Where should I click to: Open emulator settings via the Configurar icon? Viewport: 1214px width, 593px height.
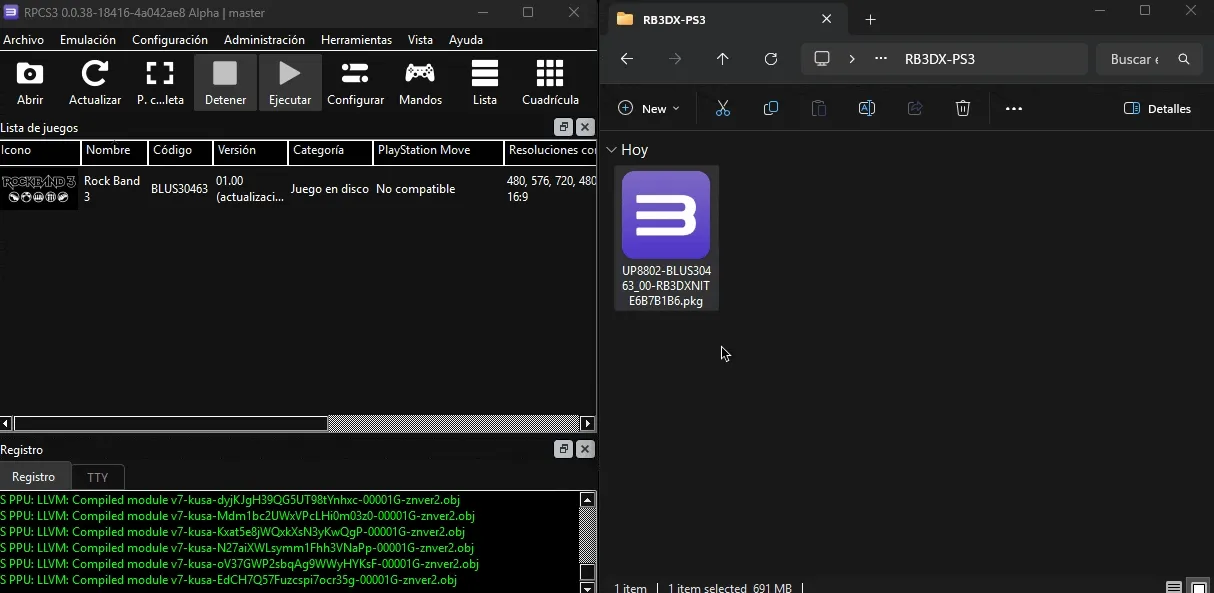tap(355, 80)
